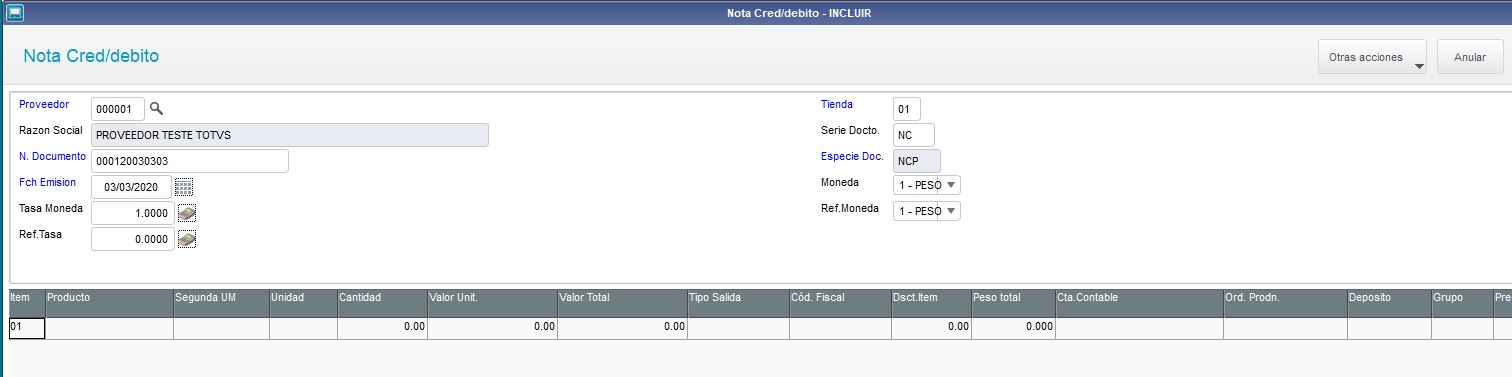Click the Peso total cell showing 0.000
This screenshot has width=1512, height=377.
coord(1013,327)
